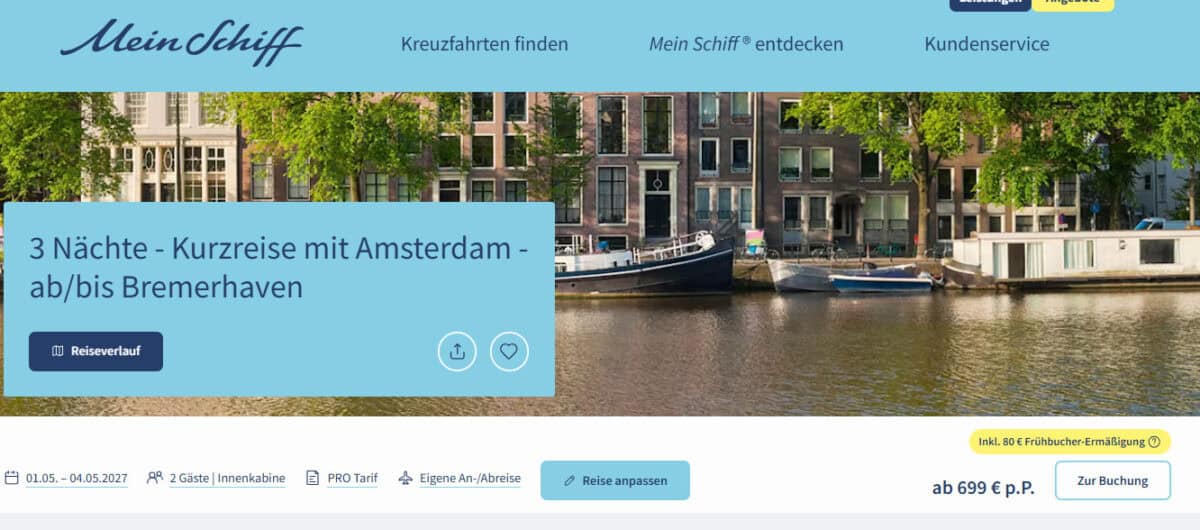Click the Reise anpassen button
This screenshot has height=530, width=1200.
(x=615, y=480)
